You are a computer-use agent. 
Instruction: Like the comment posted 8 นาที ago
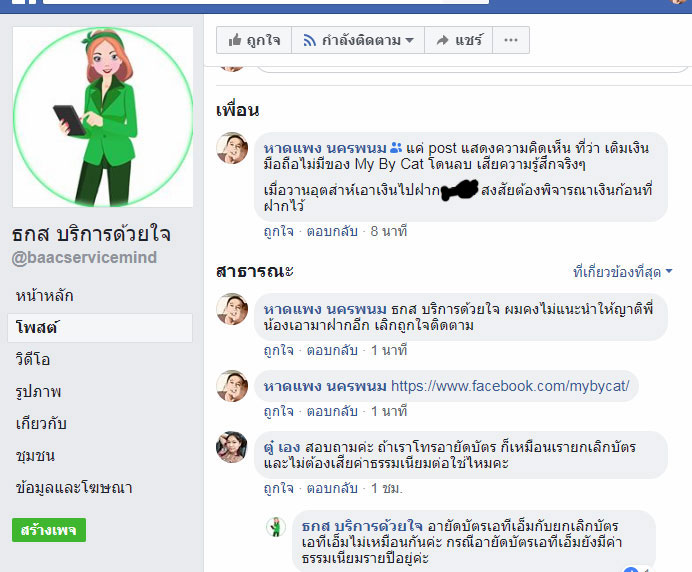tap(279, 231)
